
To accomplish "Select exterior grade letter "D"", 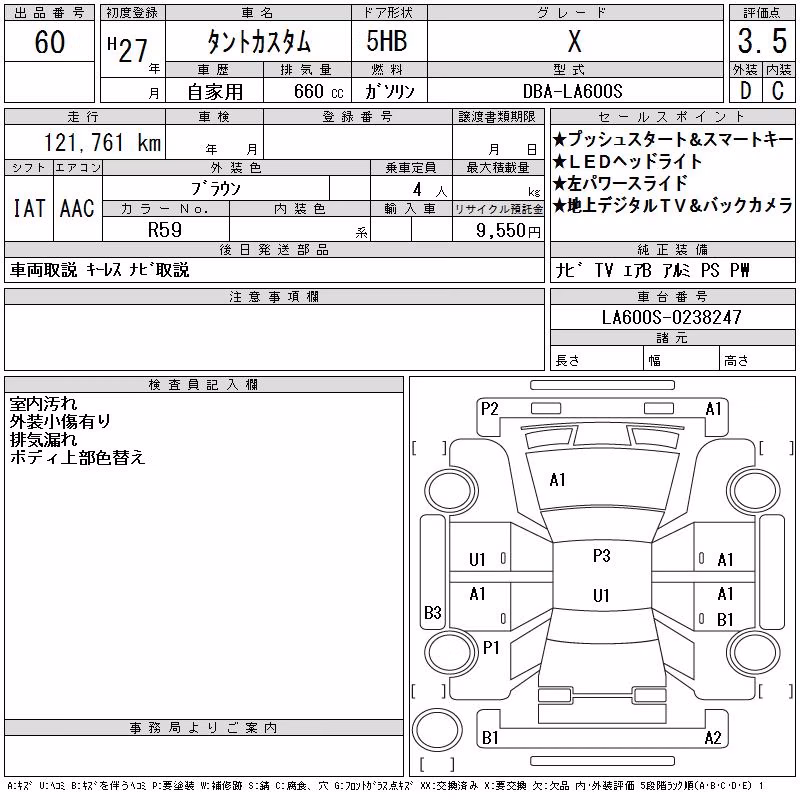I will click(745, 90).
